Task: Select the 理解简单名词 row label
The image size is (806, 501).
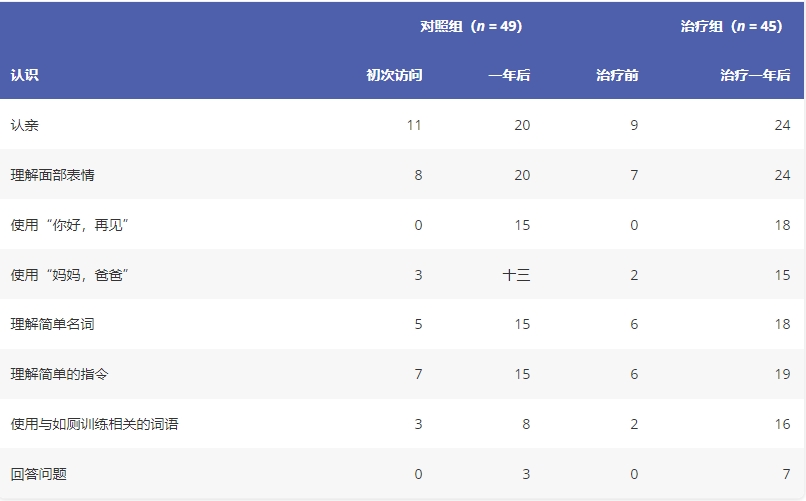Action: (x=53, y=325)
